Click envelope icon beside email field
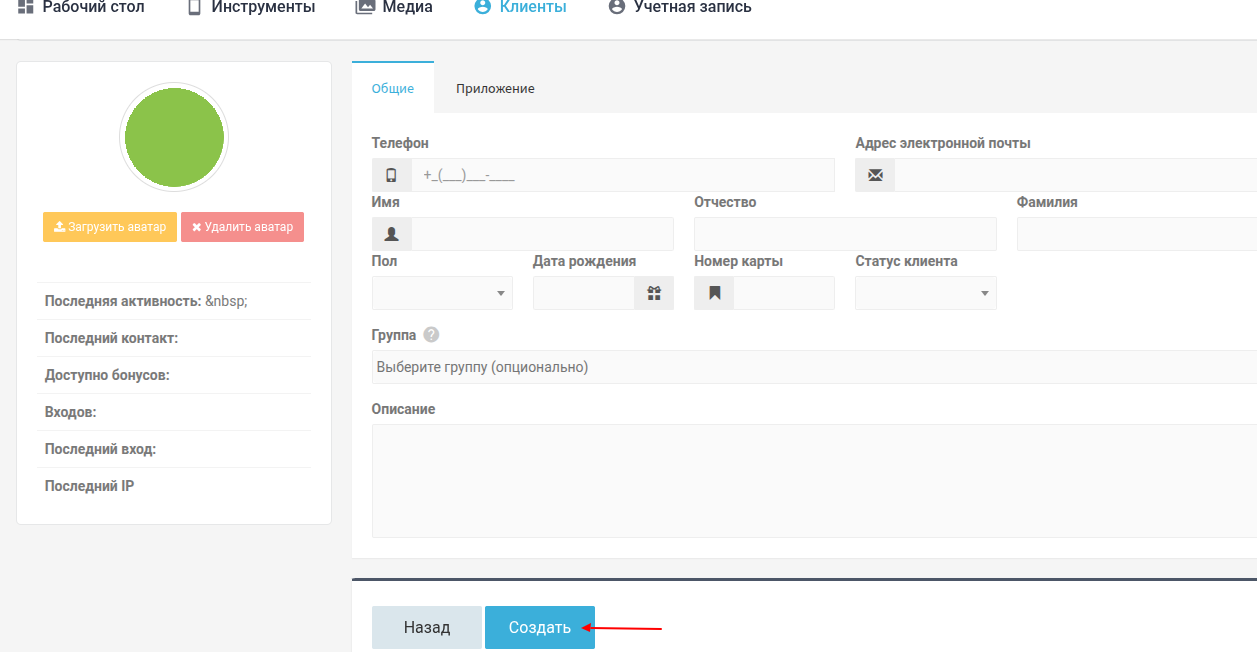This screenshot has width=1257, height=652. point(875,175)
